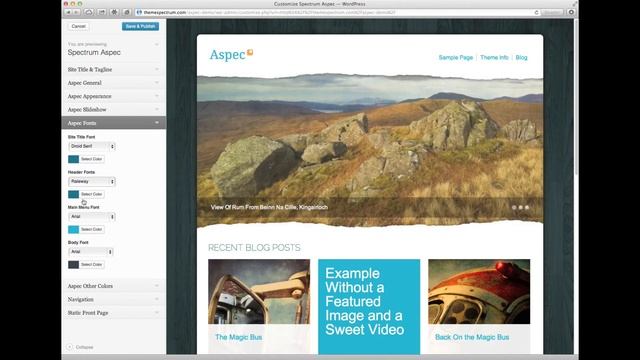This screenshot has height=360, width=640.
Task: Click The Magic Bus post thumbnail image
Action: click(x=259, y=291)
